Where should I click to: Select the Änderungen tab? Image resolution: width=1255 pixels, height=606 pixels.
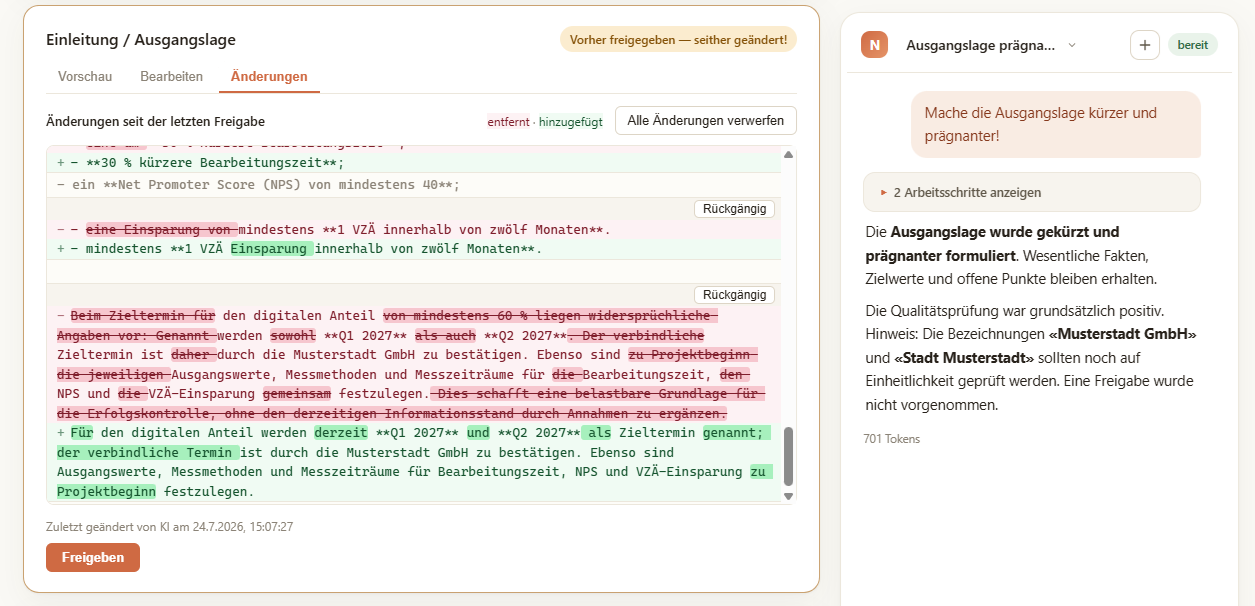coord(269,76)
